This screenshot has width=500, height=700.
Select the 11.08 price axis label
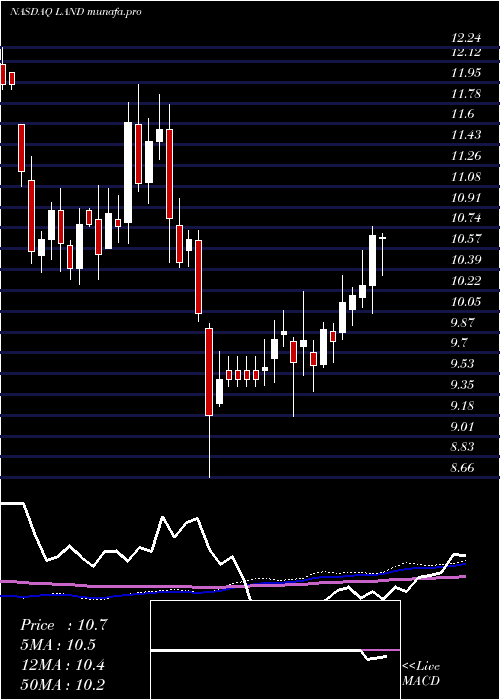[466, 177]
